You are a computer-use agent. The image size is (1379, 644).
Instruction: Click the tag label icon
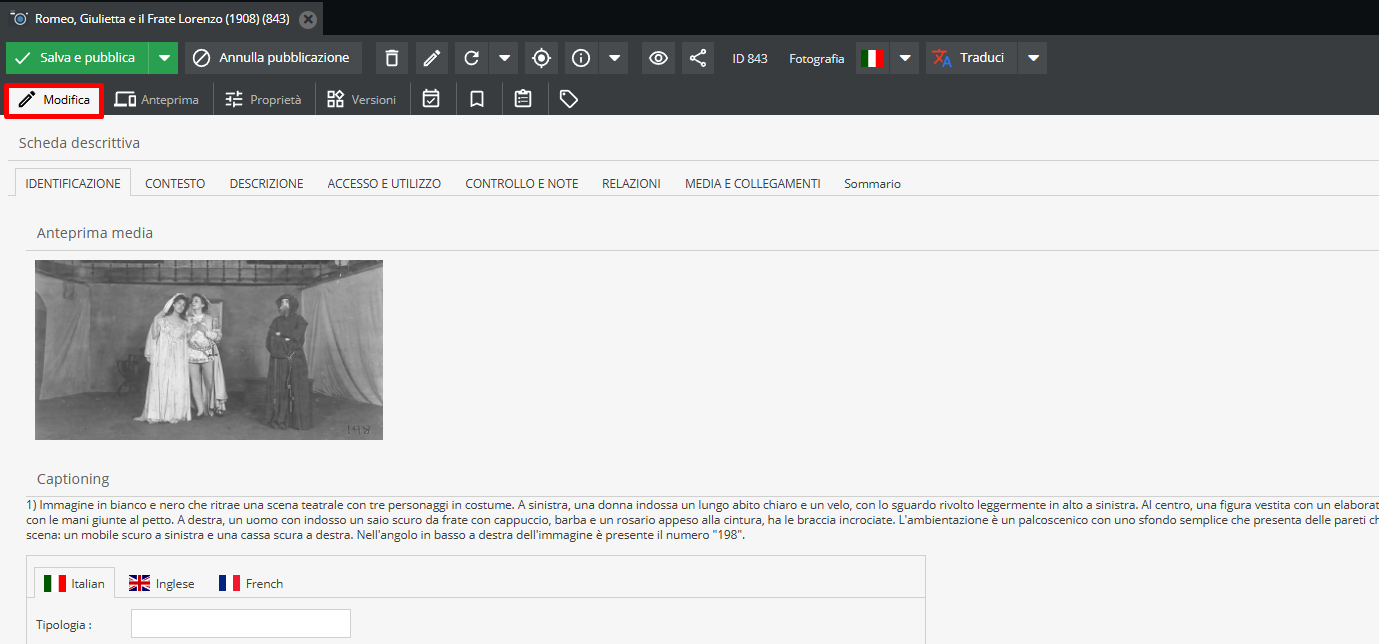click(x=569, y=99)
